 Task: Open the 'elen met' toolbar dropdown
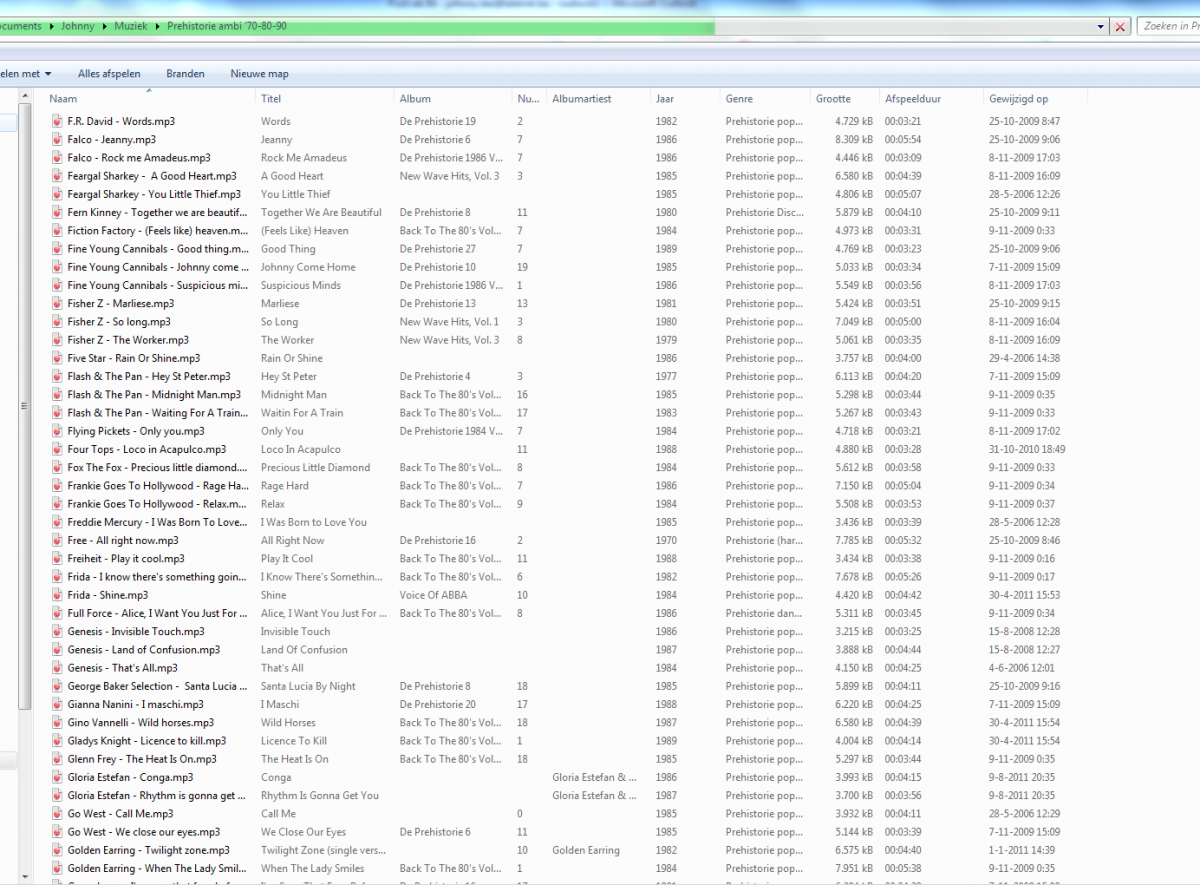pyautogui.click(x=26, y=73)
